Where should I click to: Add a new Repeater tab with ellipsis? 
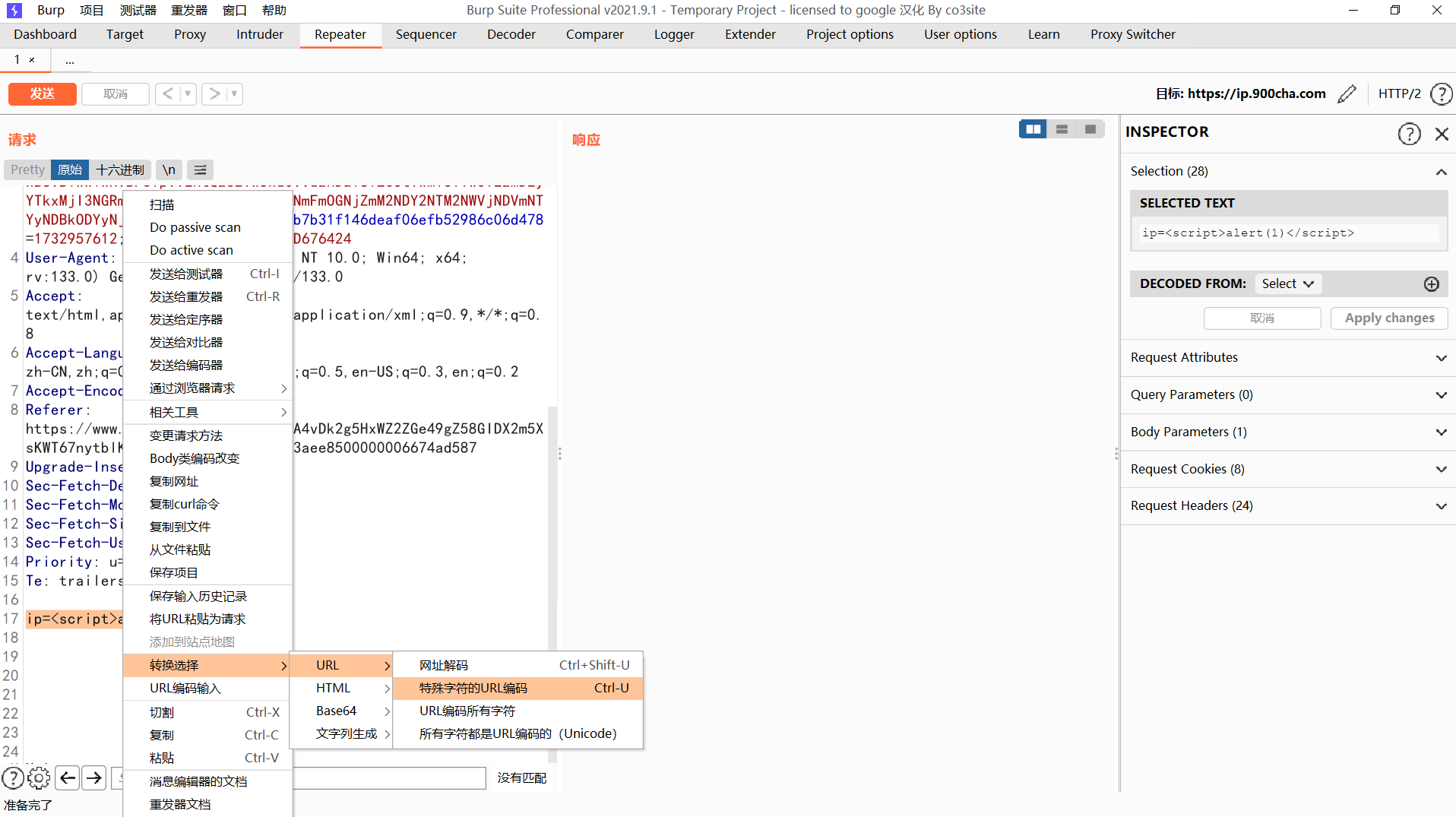(70, 60)
